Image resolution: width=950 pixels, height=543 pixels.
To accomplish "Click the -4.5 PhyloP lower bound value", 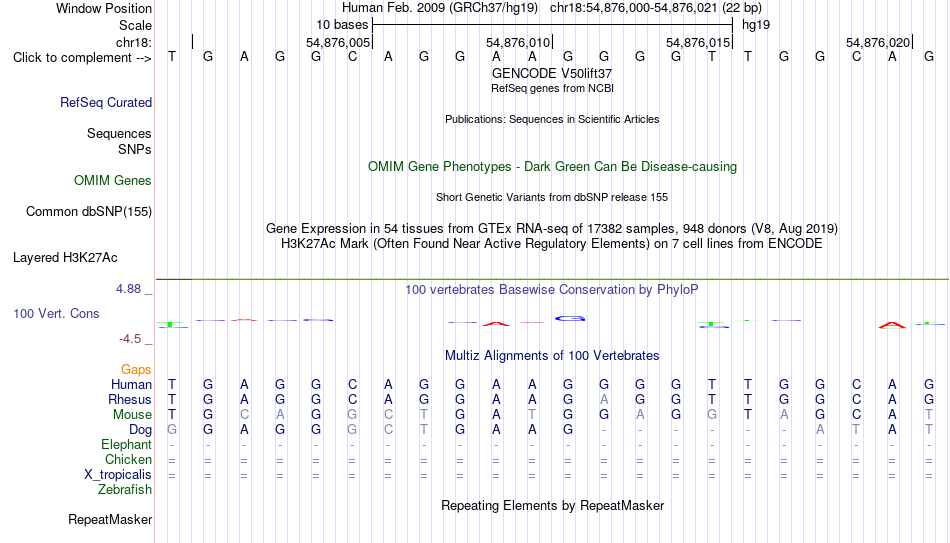I will click(x=130, y=339).
